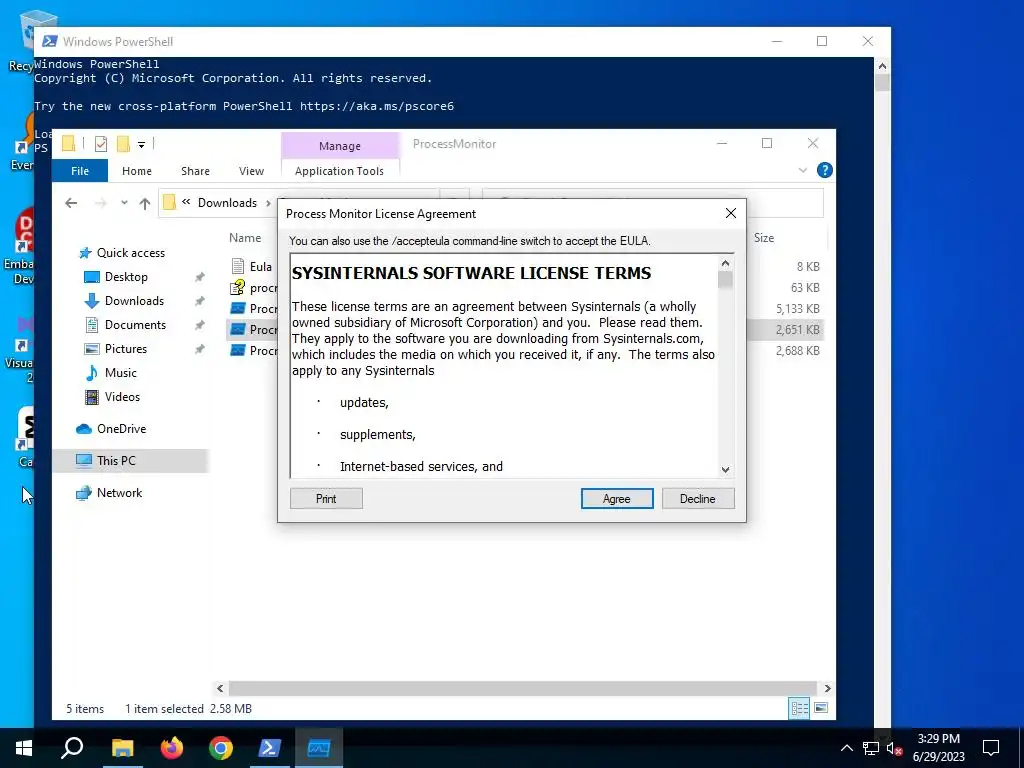Viewport: 1024px width, 768px height.
Task: Select OneDrive in the navigation pane
Action: (121, 429)
